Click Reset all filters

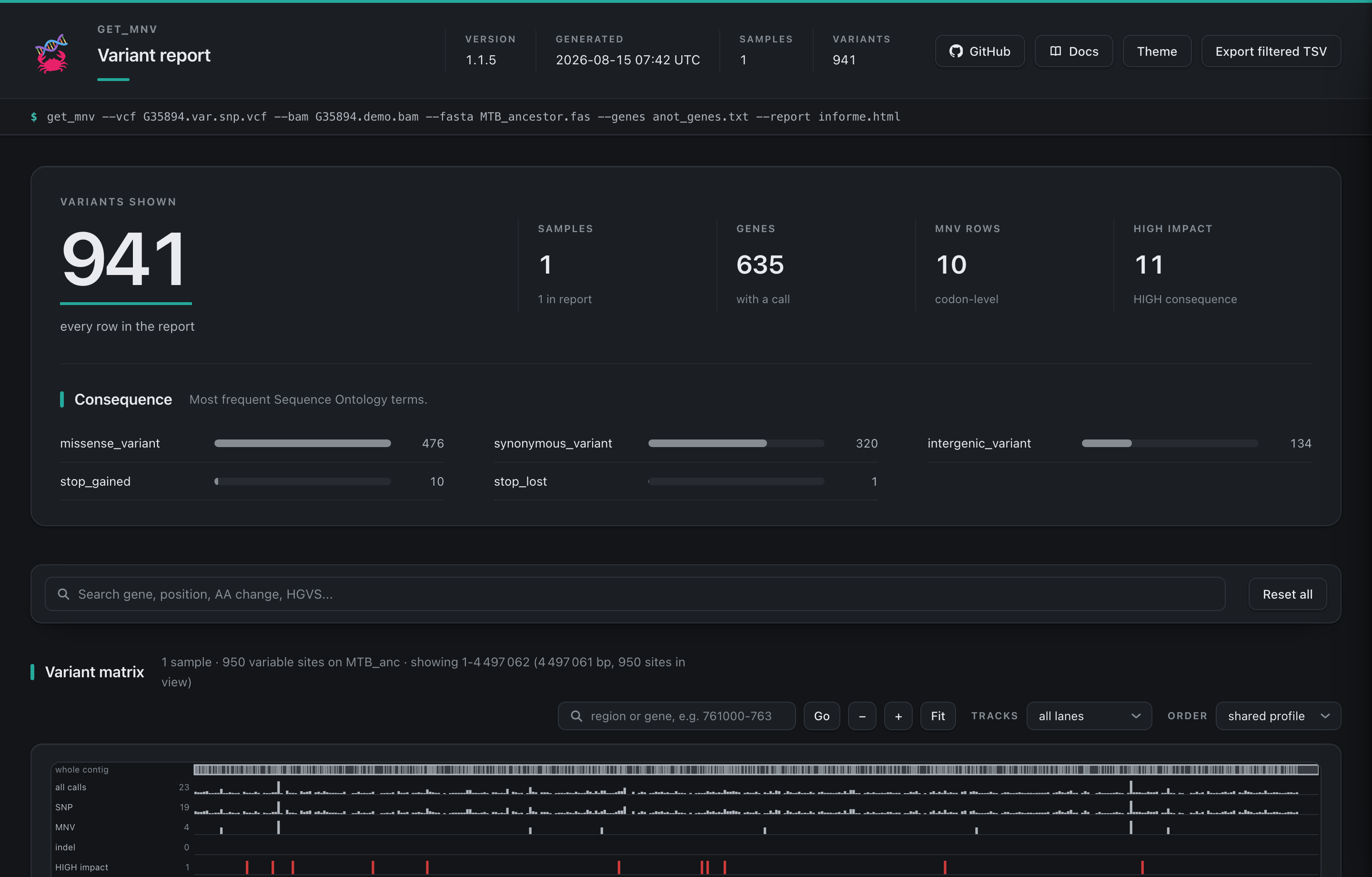pos(1287,594)
